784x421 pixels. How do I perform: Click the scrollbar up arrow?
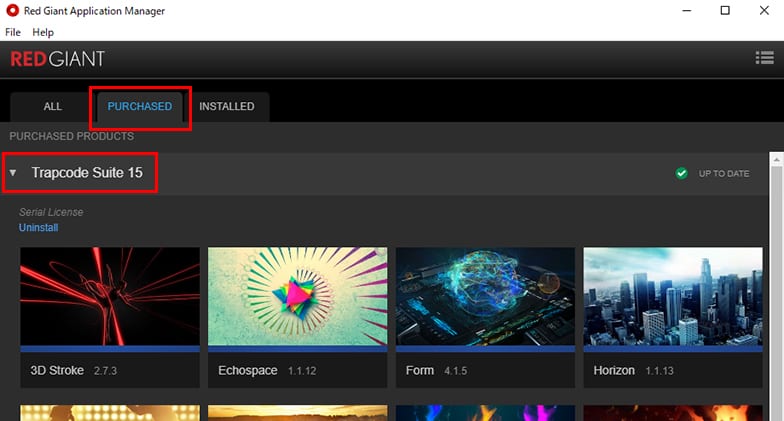(776, 160)
